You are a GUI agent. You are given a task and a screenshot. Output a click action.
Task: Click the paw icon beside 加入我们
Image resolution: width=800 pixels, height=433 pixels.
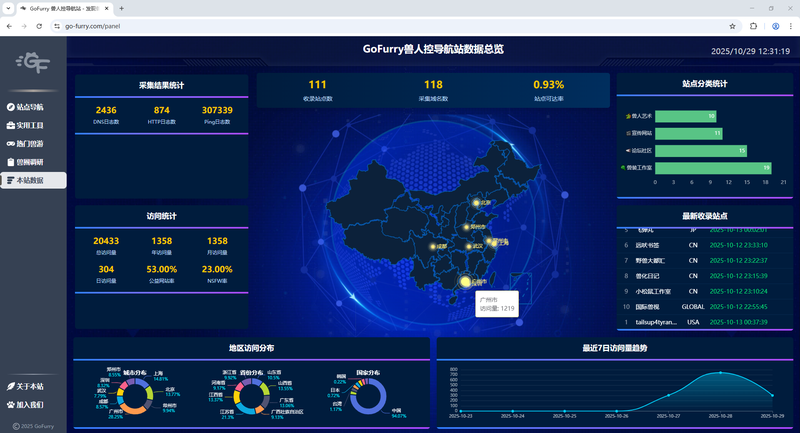tap(11, 404)
